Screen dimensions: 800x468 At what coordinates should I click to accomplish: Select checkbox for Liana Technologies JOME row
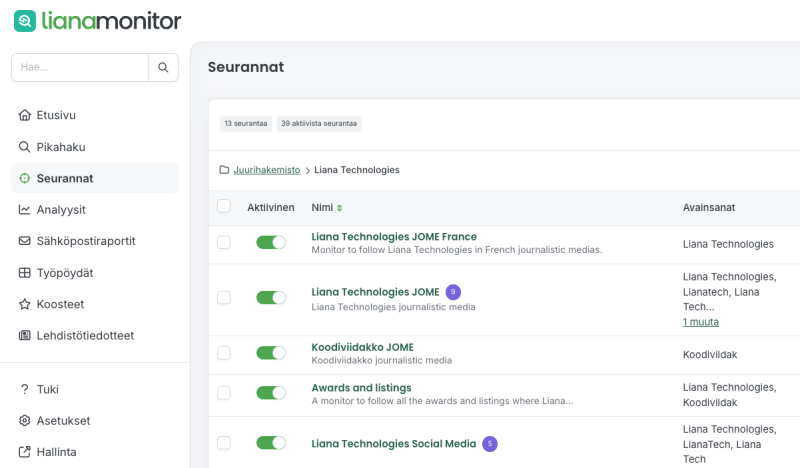224,298
